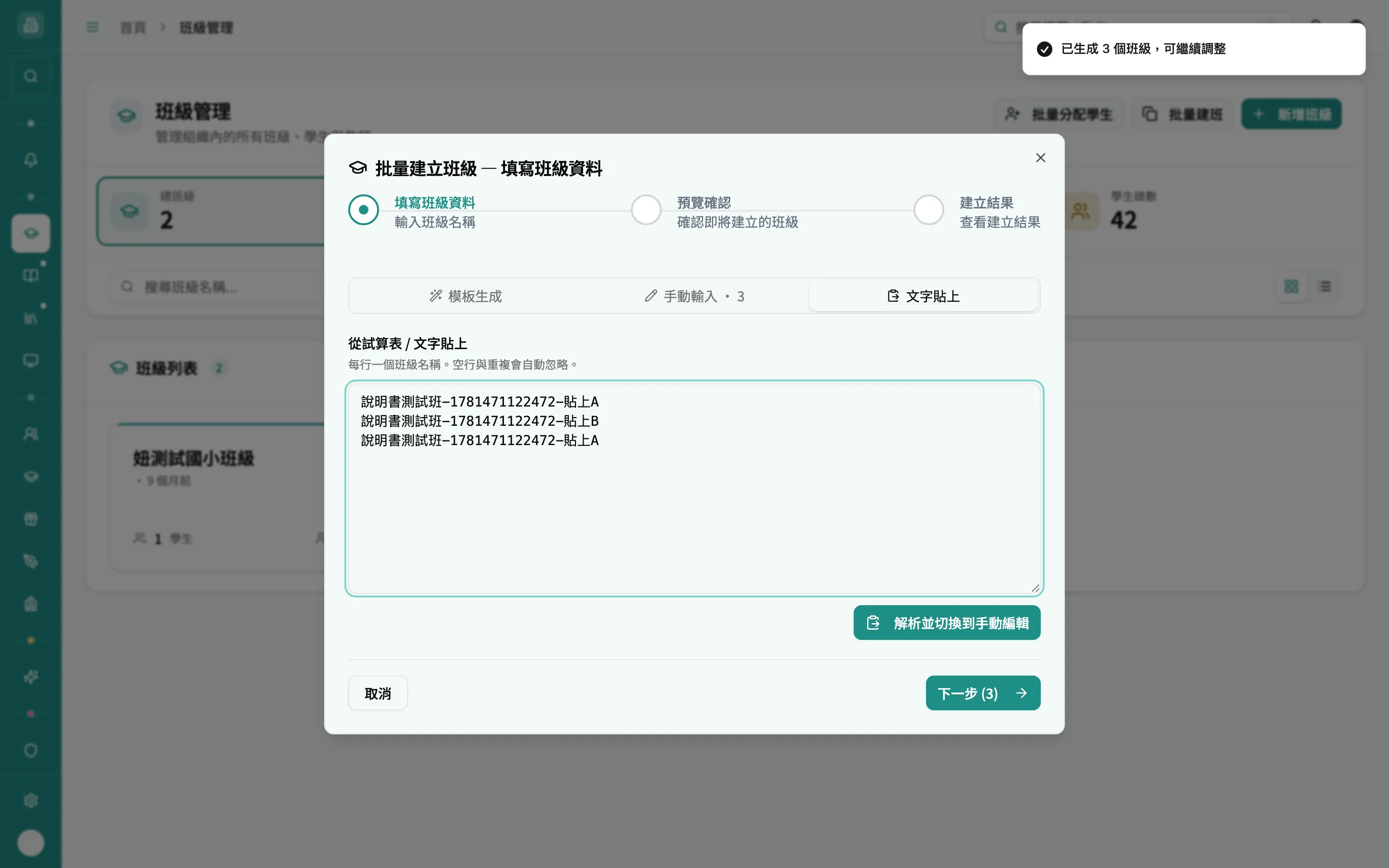The image size is (1389, 868).
Task: Click inside the class names textarea
Action: pos(694,488)
